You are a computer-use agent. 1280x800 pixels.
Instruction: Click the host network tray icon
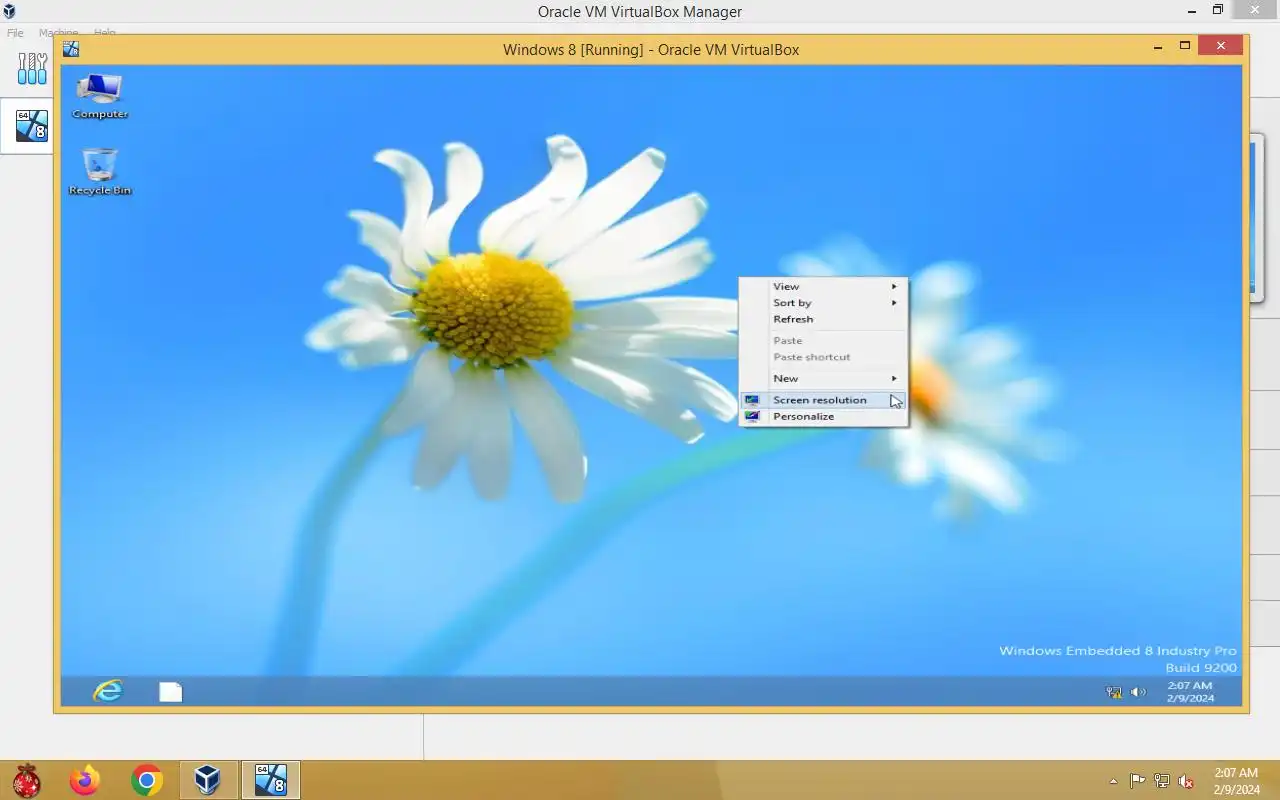pyautogui.click(x=1162, y=781)
